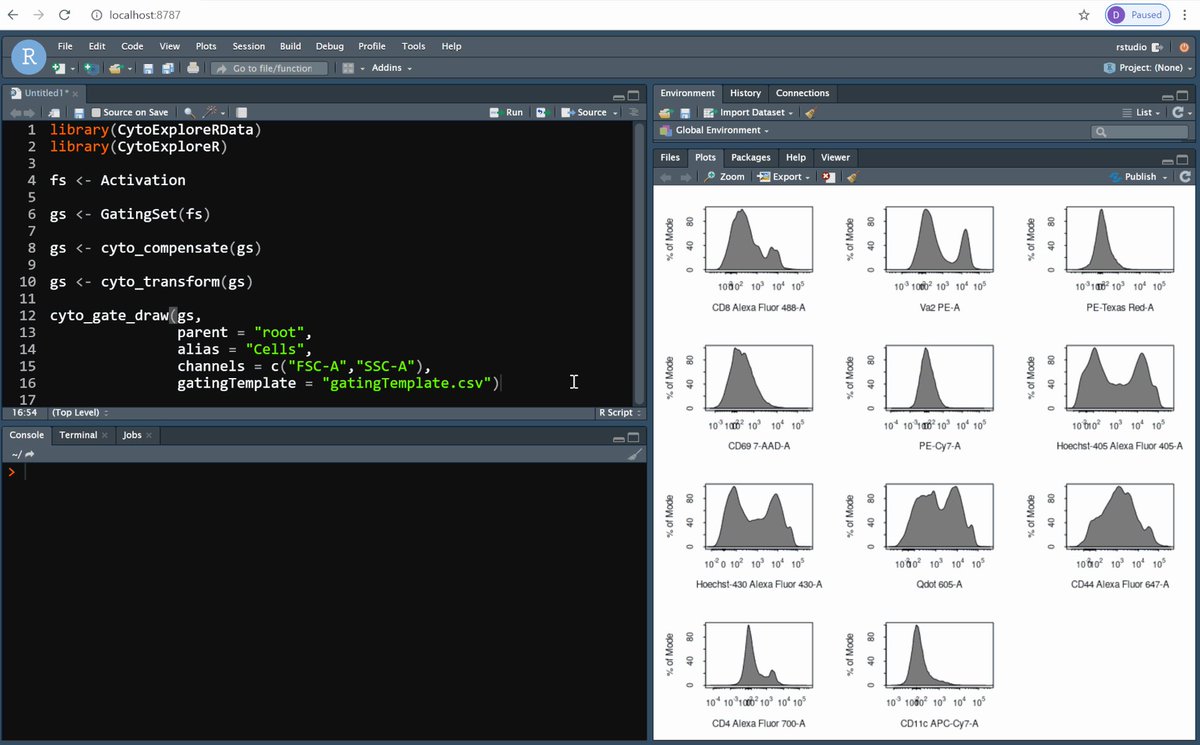Click the Run button
1200x745 pixels.
point(506,113)
